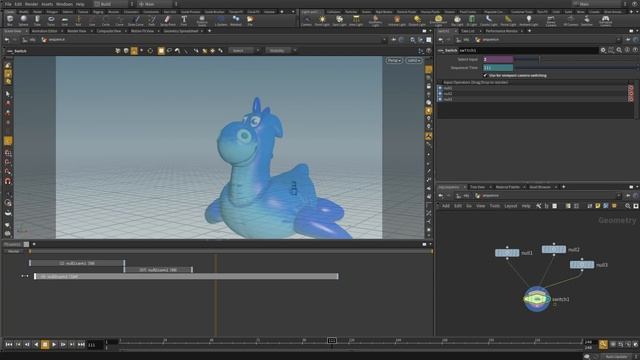Viewport: 640px width, 360px height.
Task: Open parameter pane path history dropdown
Action: coord(619,40)
